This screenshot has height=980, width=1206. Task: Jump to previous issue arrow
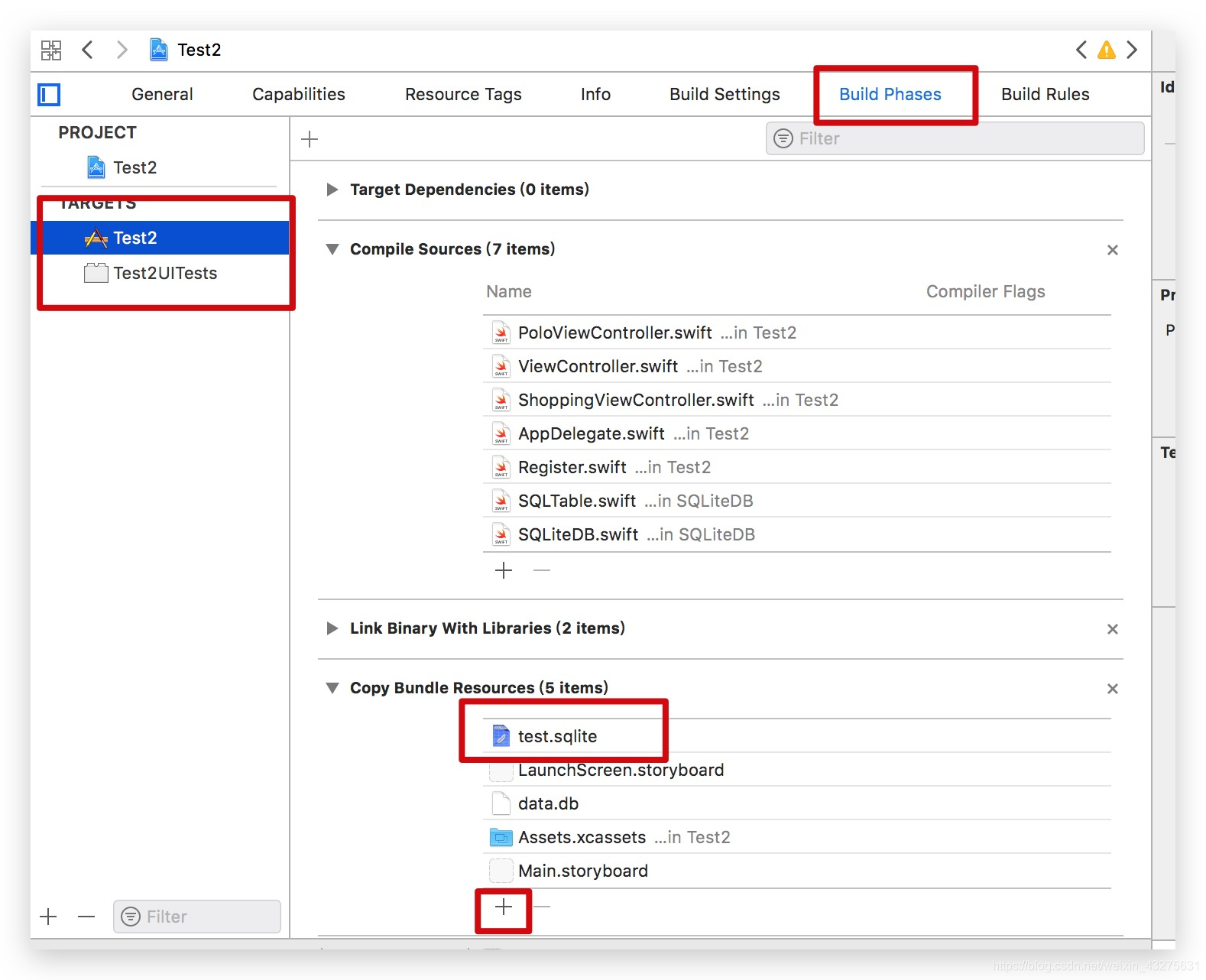[x=1081, y=50]
